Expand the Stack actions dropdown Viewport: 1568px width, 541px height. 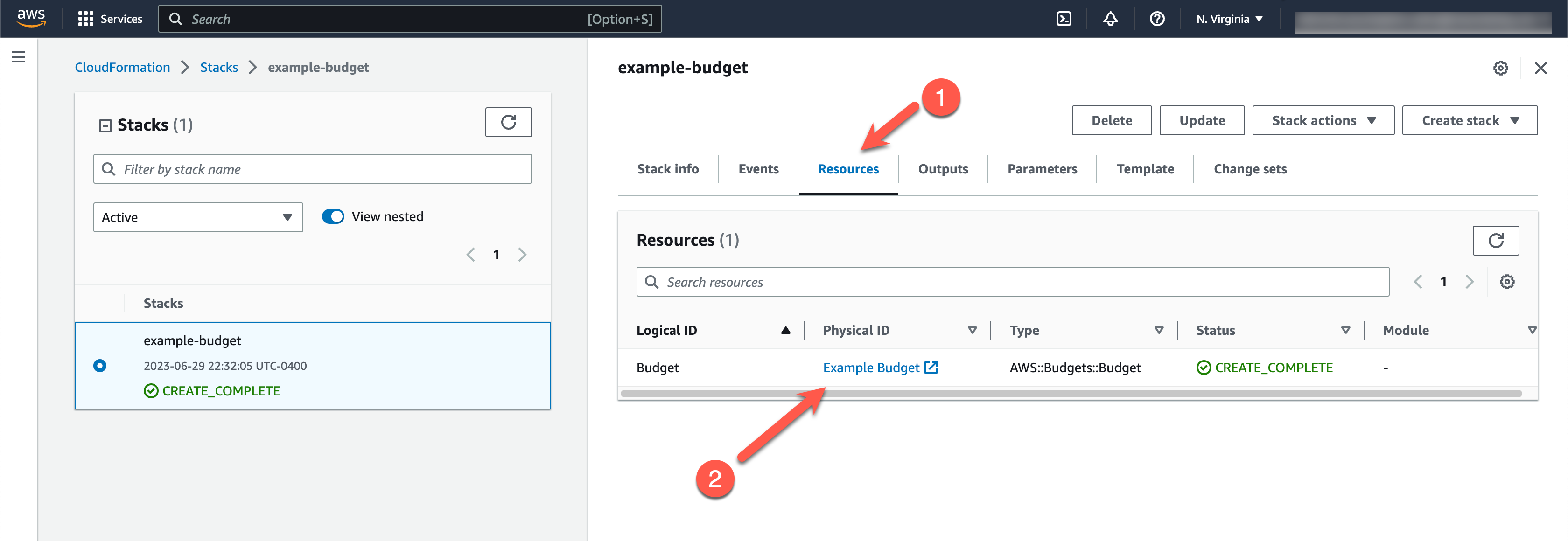click(1323, 120)
